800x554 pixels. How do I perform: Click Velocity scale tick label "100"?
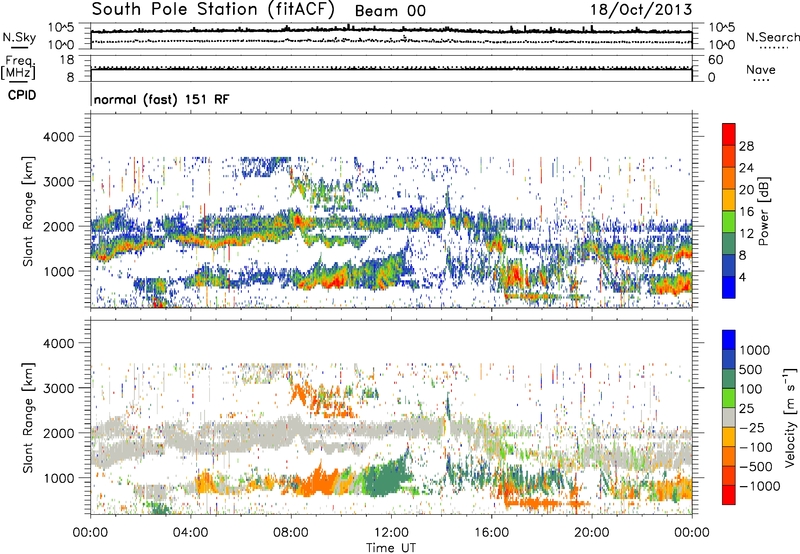(750, 389)
